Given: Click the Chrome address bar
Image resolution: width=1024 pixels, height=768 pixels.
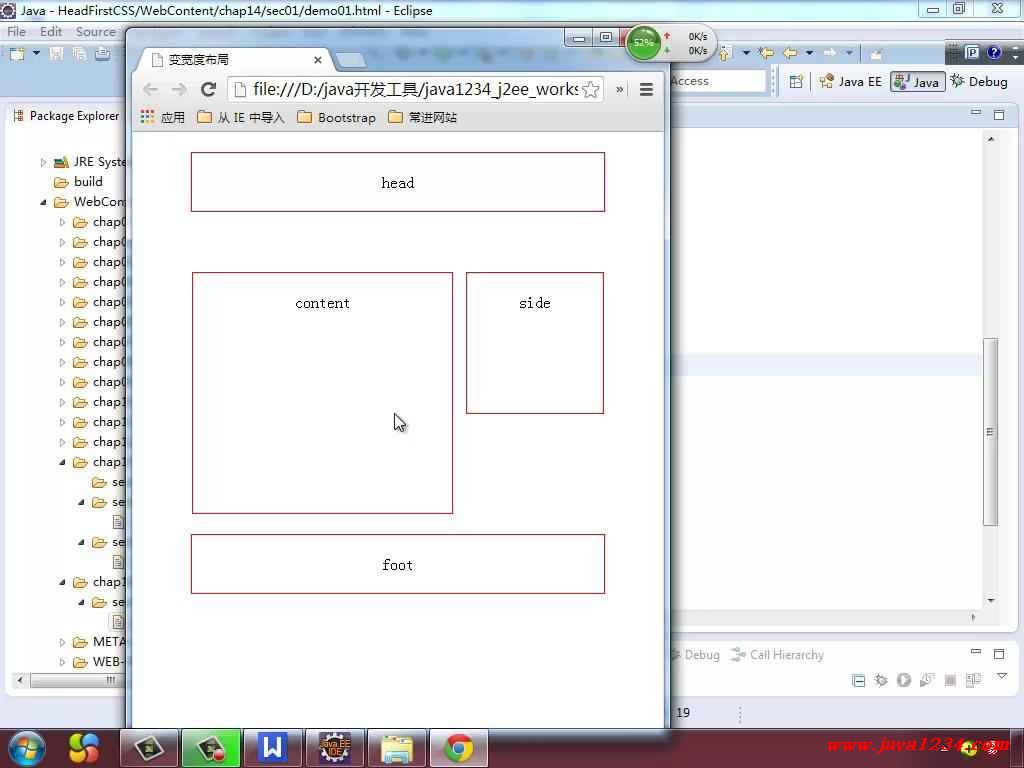Looking at the screenshot, I should coord(415,89).
